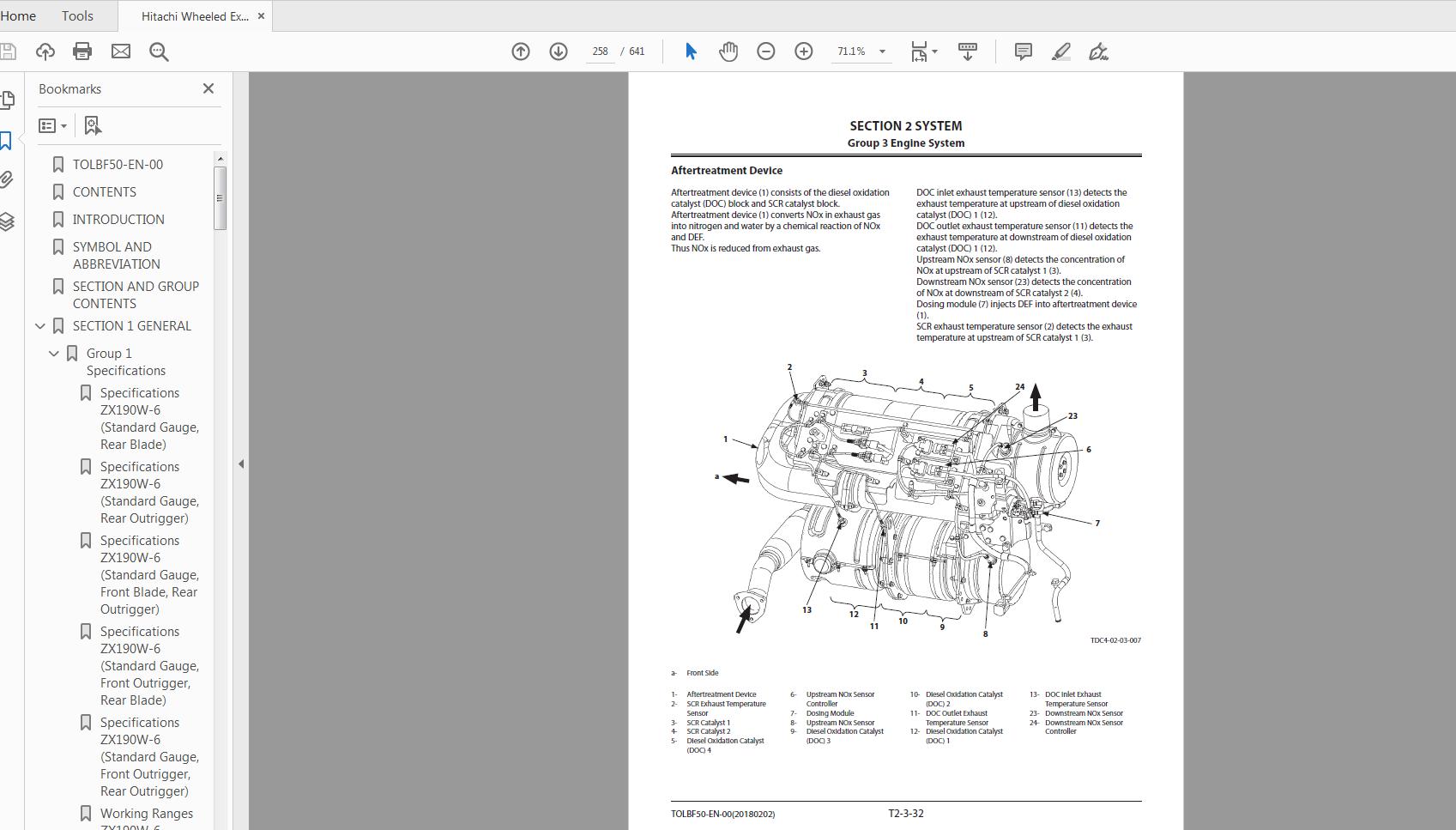Click the aftertreatment device diagram
1456x830 pixels.
coord(907,500)
